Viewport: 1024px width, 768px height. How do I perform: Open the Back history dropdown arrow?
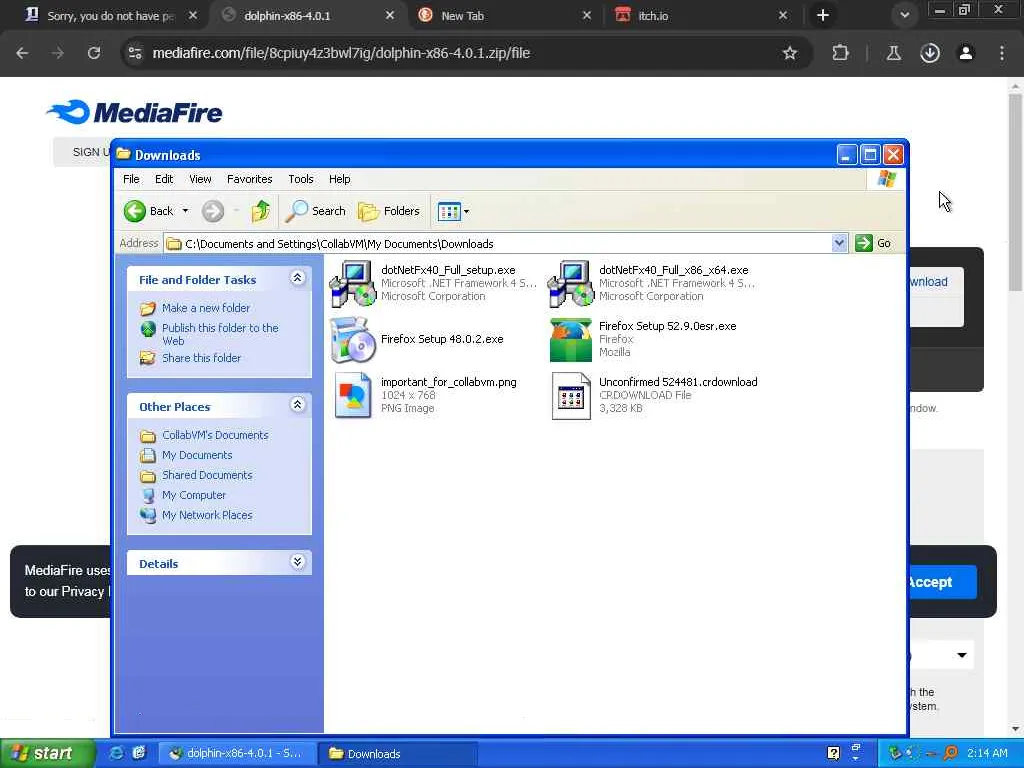(185, 211)
